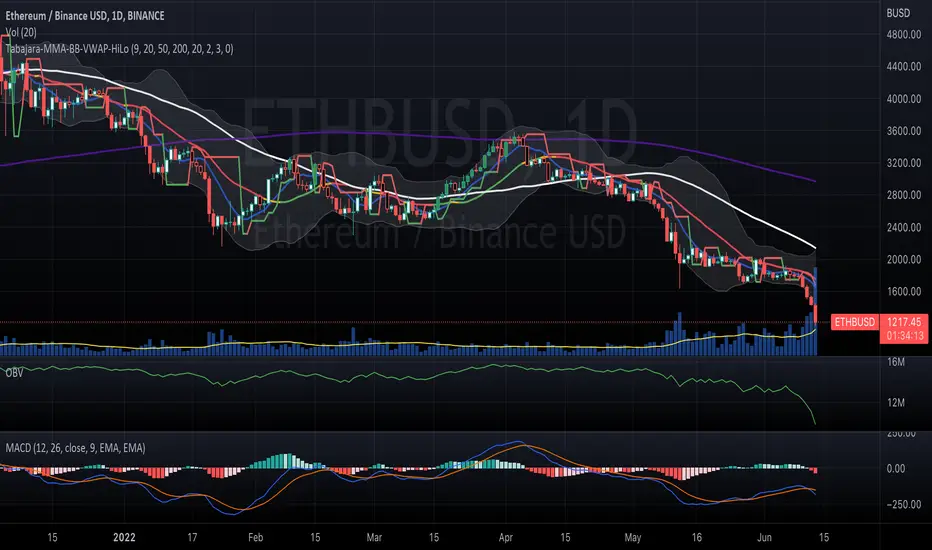Click the 4800.00 price axis label
This screenshot has height=550, width=932.
point(903,34)
